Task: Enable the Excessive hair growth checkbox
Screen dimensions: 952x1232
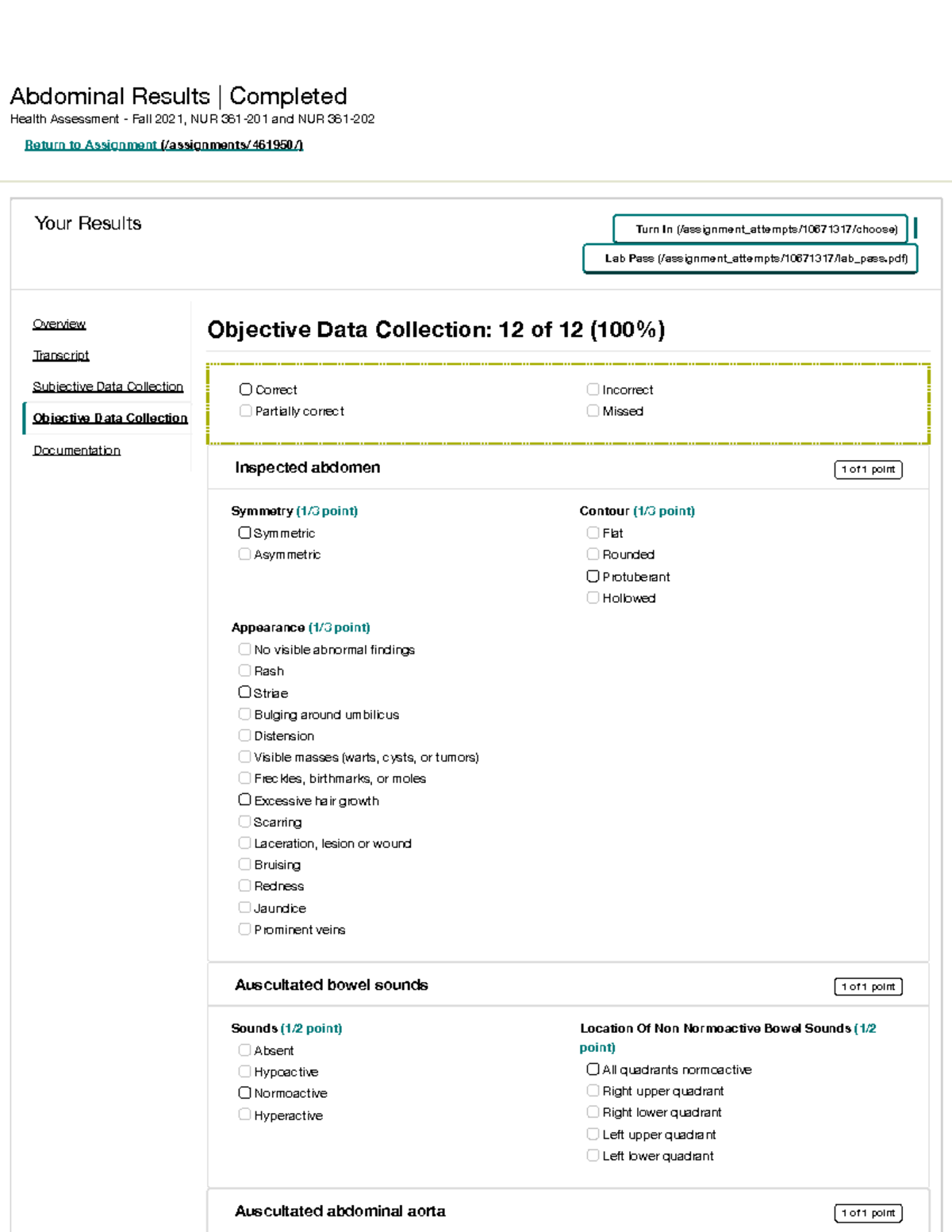Action: pyautogui.click(x=244, y=800)
